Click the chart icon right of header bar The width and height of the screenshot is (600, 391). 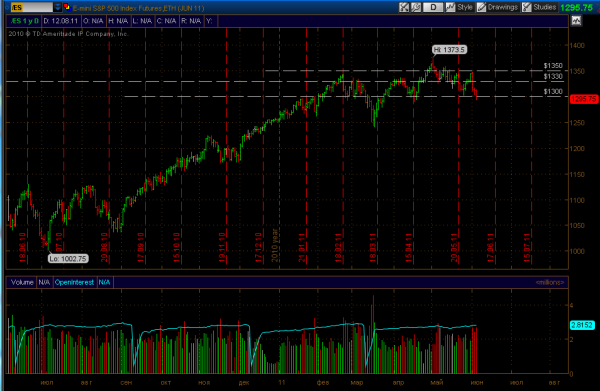[x=576, y=21]
